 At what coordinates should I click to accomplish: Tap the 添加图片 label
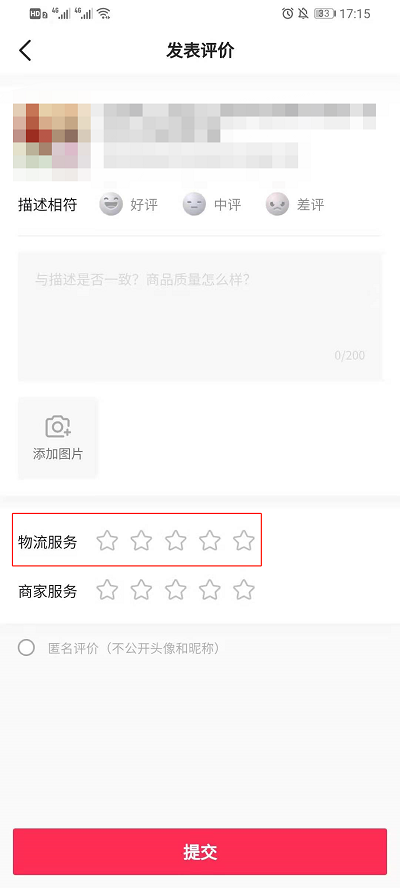[x=58, y=454]
